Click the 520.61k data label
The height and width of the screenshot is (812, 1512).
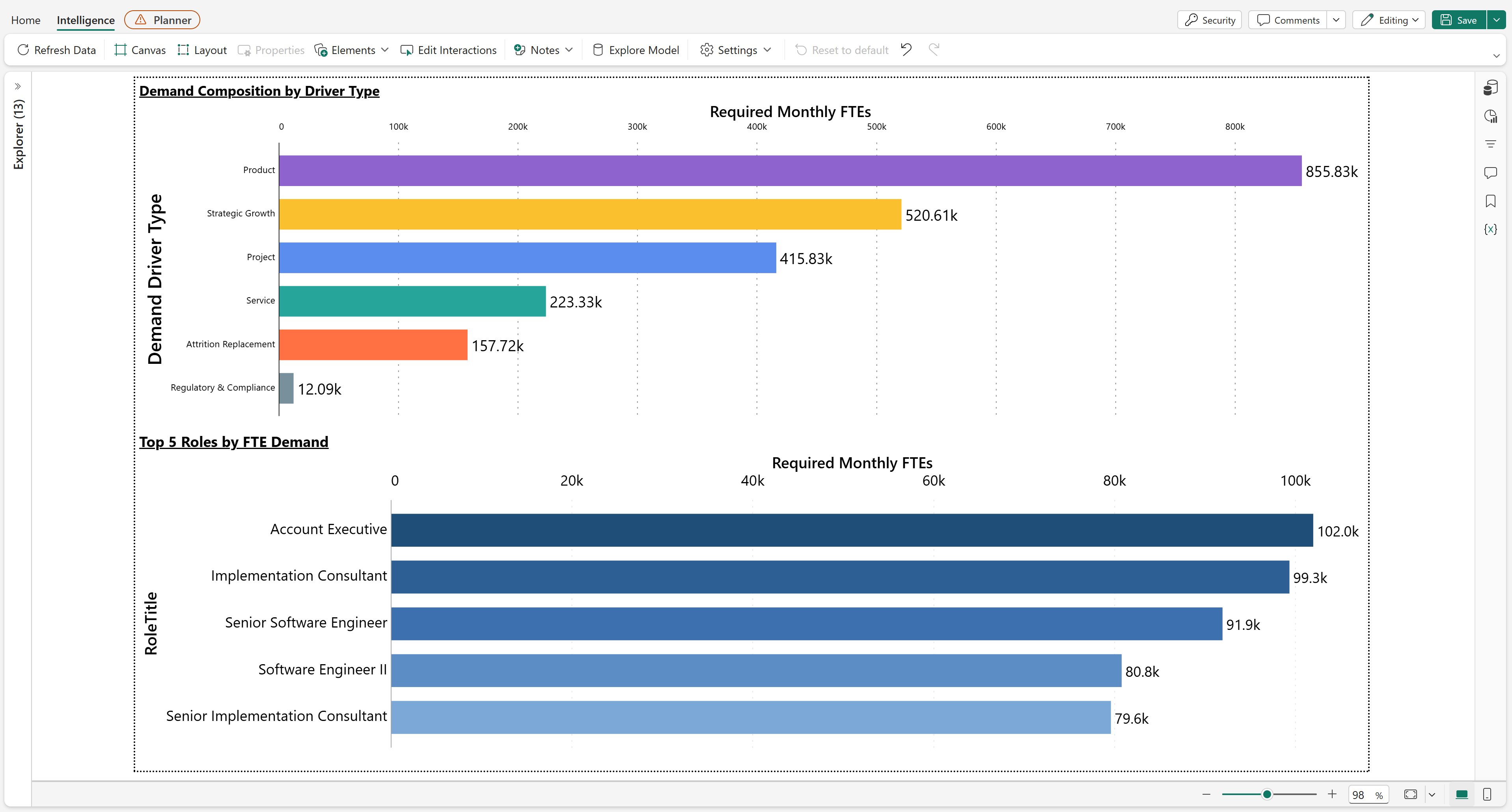(932, 215)
